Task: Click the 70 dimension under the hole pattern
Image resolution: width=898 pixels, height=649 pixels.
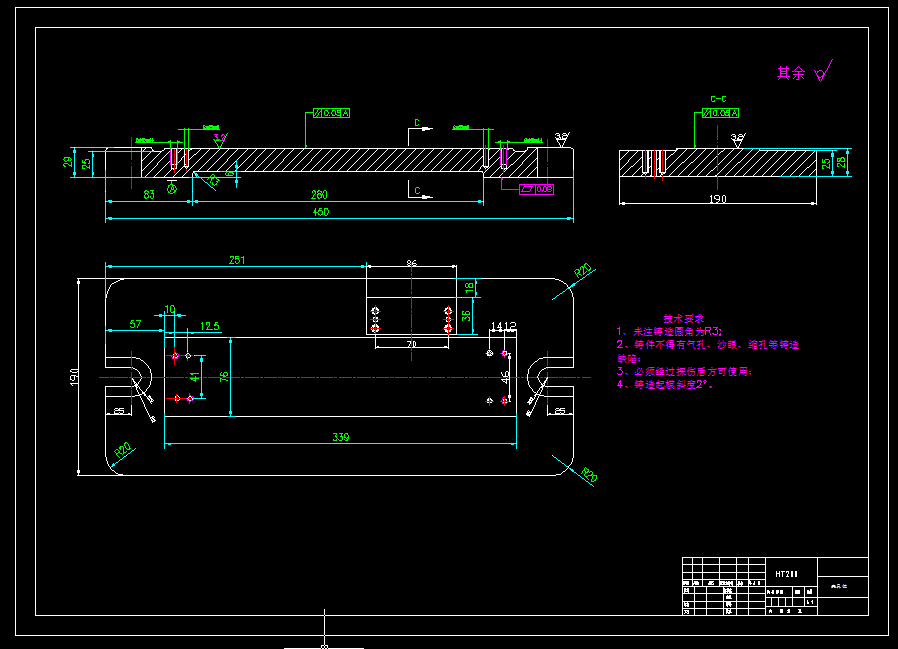Action: pos(412,344)
